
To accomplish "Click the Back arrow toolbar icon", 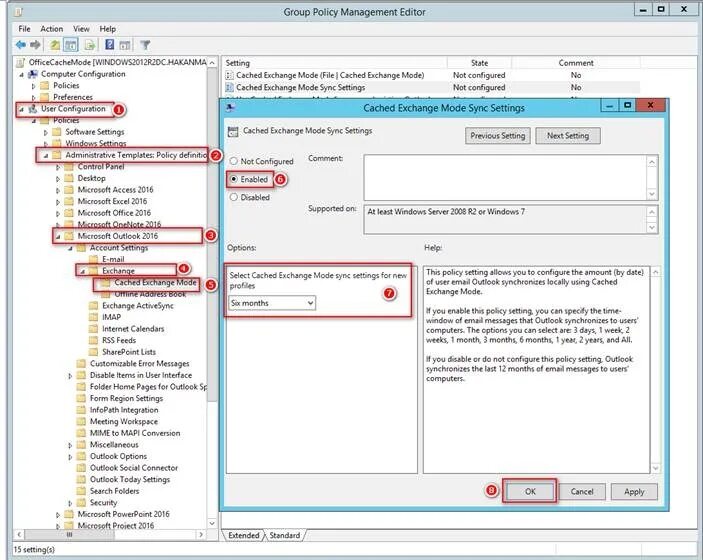I will (20, 45).
